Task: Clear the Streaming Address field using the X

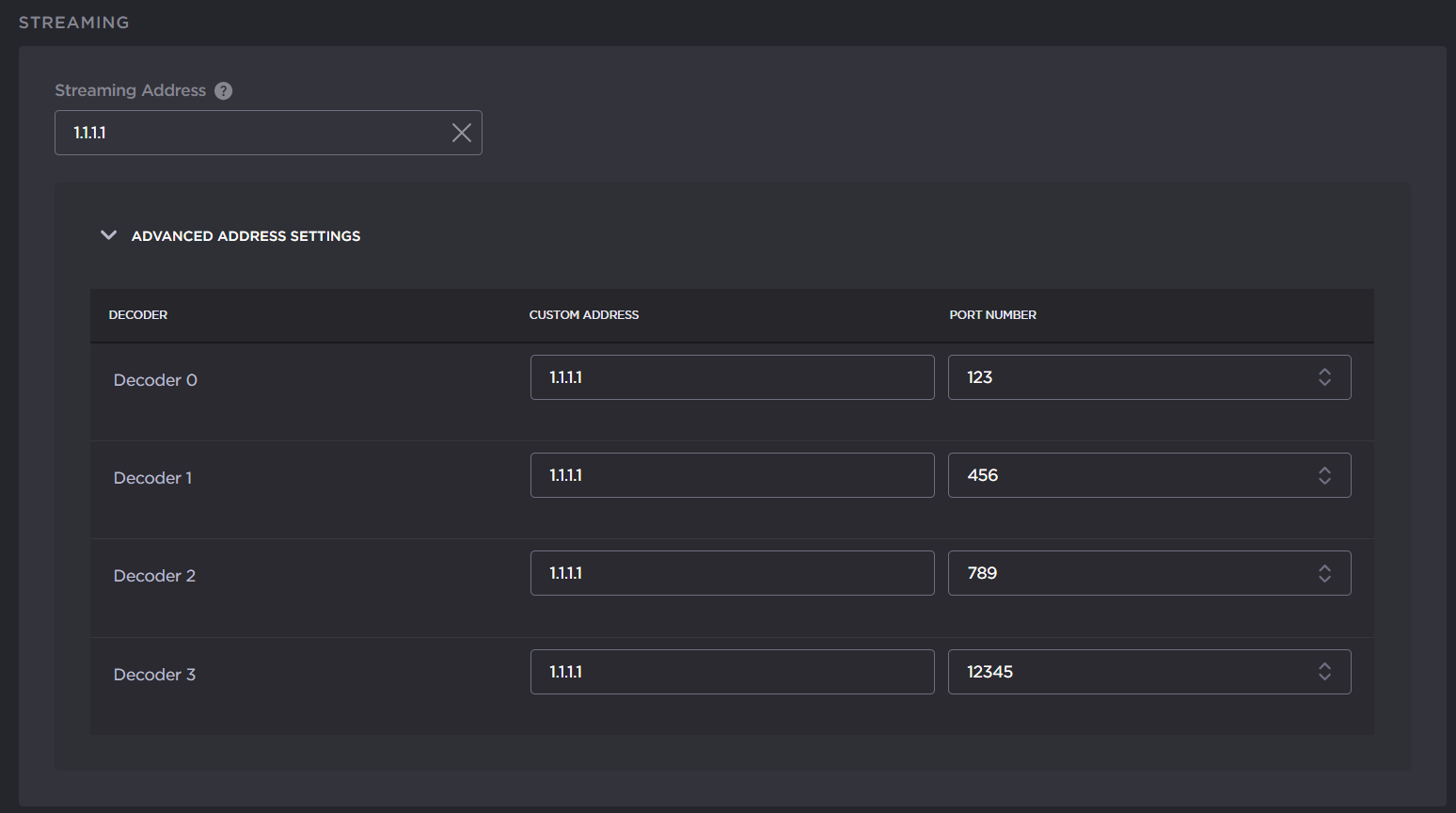Action: (461, 133)
